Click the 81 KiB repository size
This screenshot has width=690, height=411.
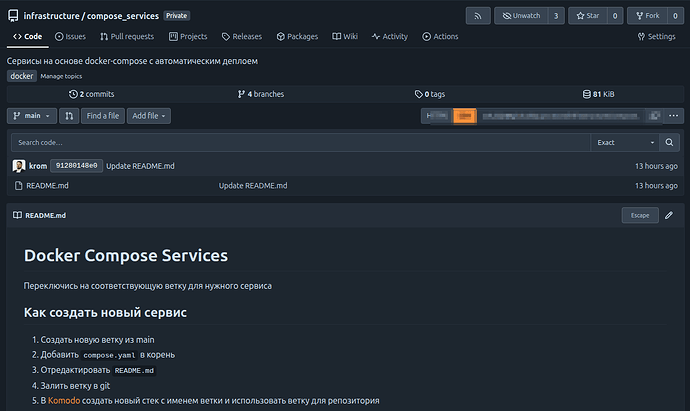[x=598, y=94]
